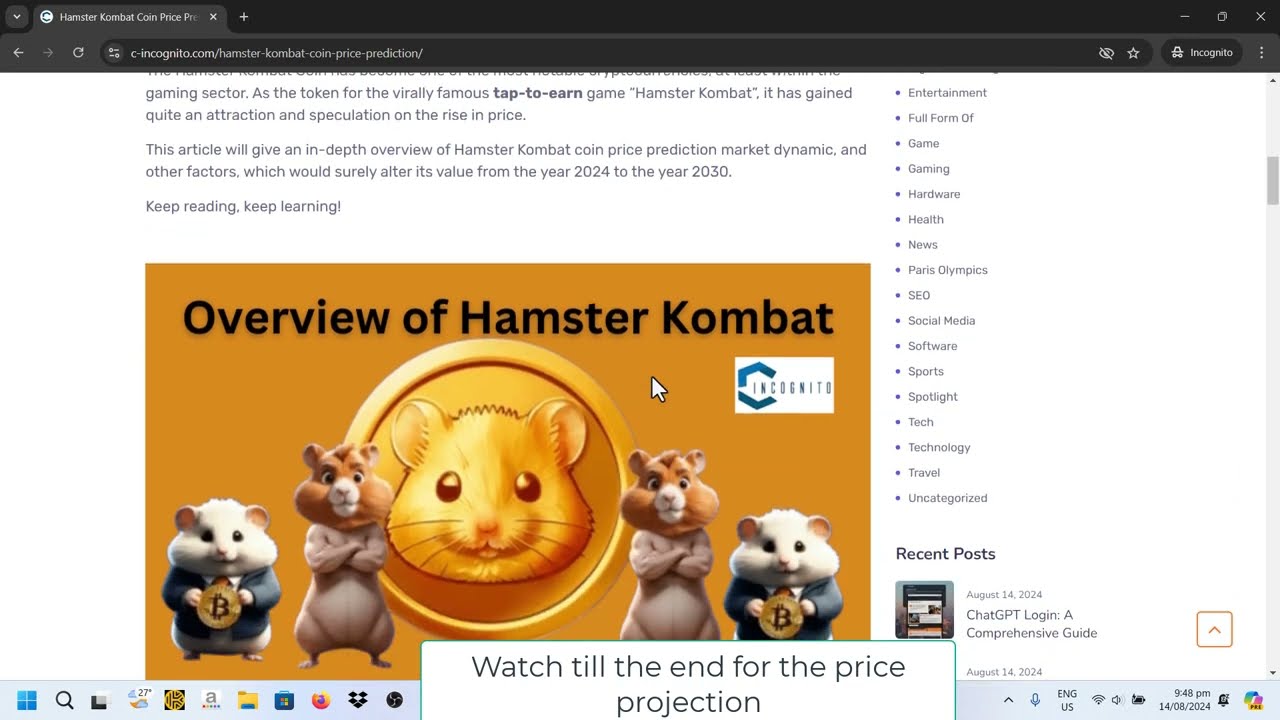Open the Keeper app in taskbar
Screen dimensions: 1280x720
point(174,700)
